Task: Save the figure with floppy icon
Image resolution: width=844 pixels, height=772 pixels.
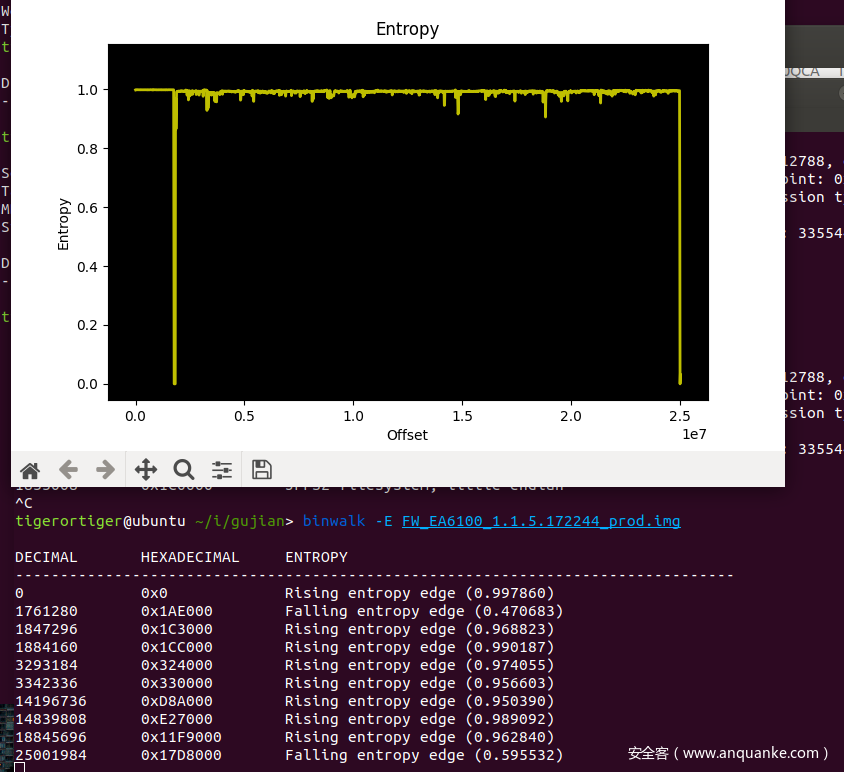Action: 262,470
